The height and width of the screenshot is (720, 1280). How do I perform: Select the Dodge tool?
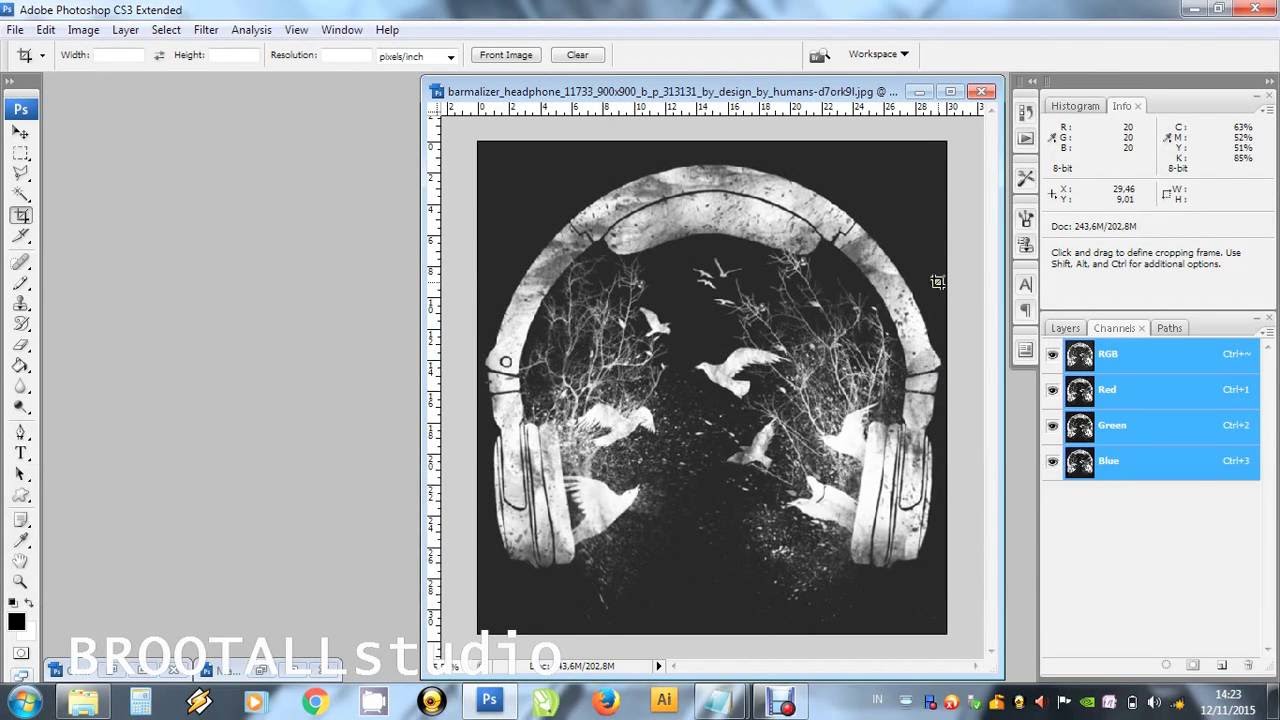point(21,407)
